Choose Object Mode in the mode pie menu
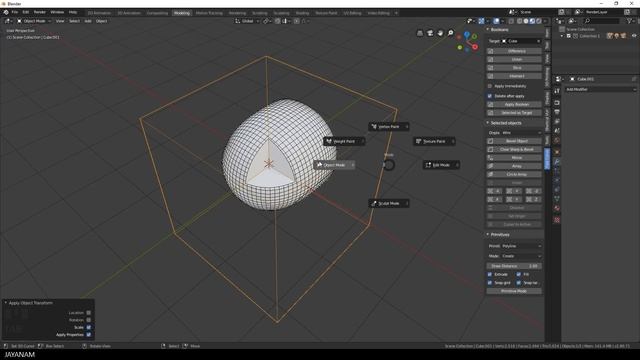Screen dimensions: 640x360 [334, 165]
